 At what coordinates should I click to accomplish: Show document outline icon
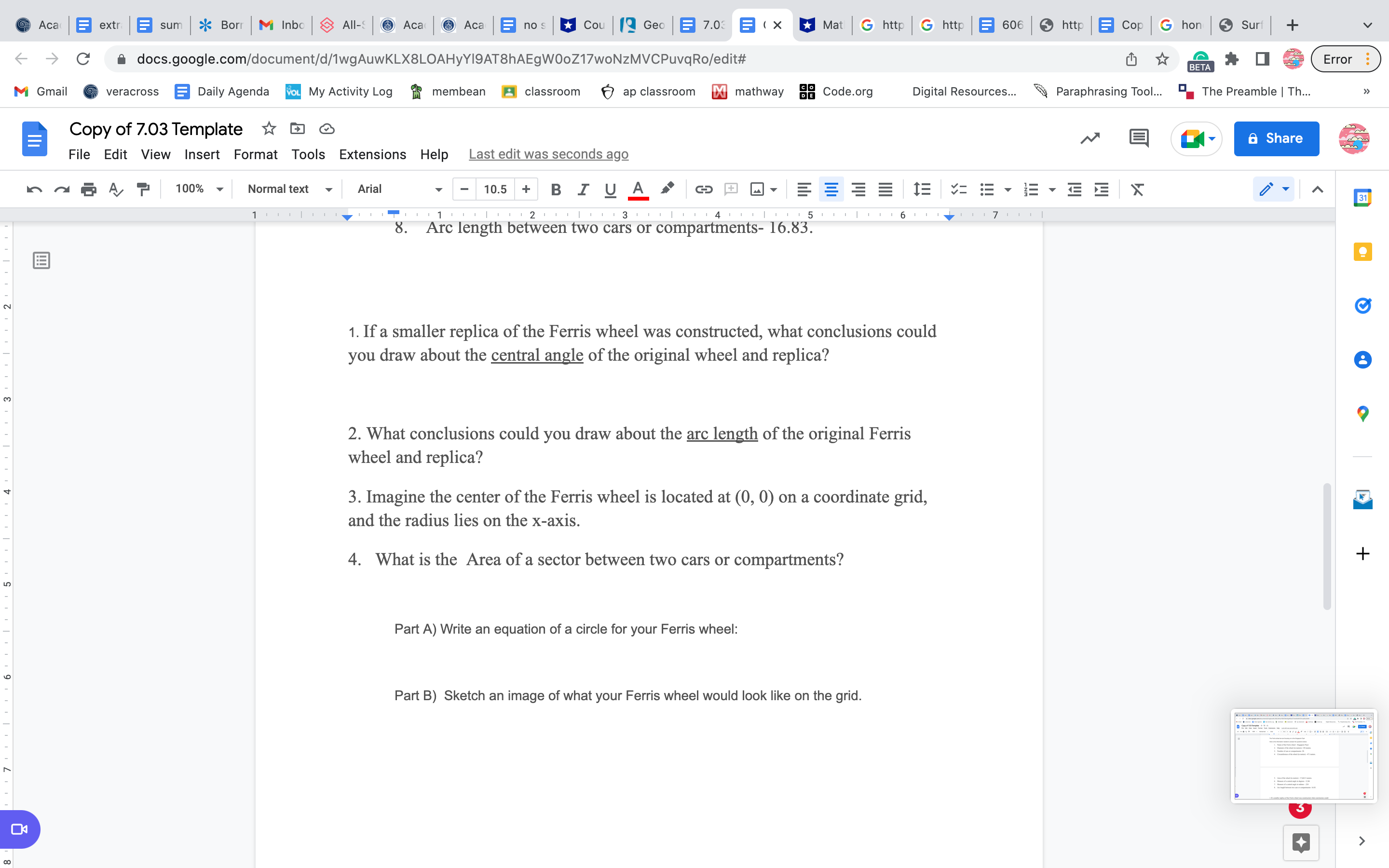[x=41, y=260]
